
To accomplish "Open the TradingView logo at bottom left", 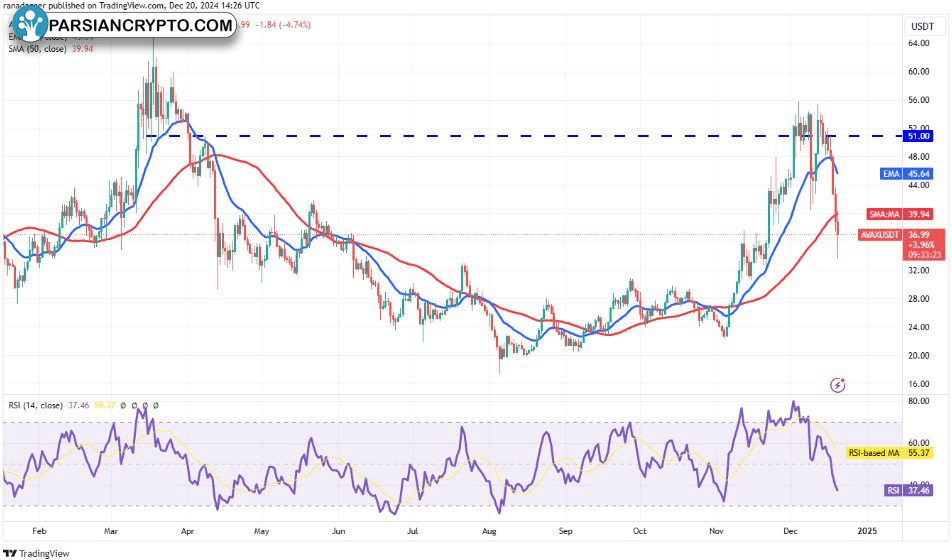I will coord(36,553).
